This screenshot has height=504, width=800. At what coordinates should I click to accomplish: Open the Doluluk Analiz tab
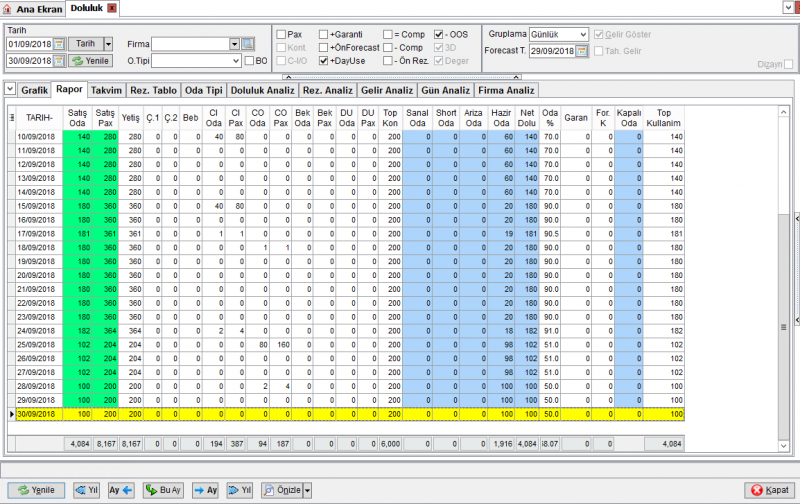coord(263,90)
